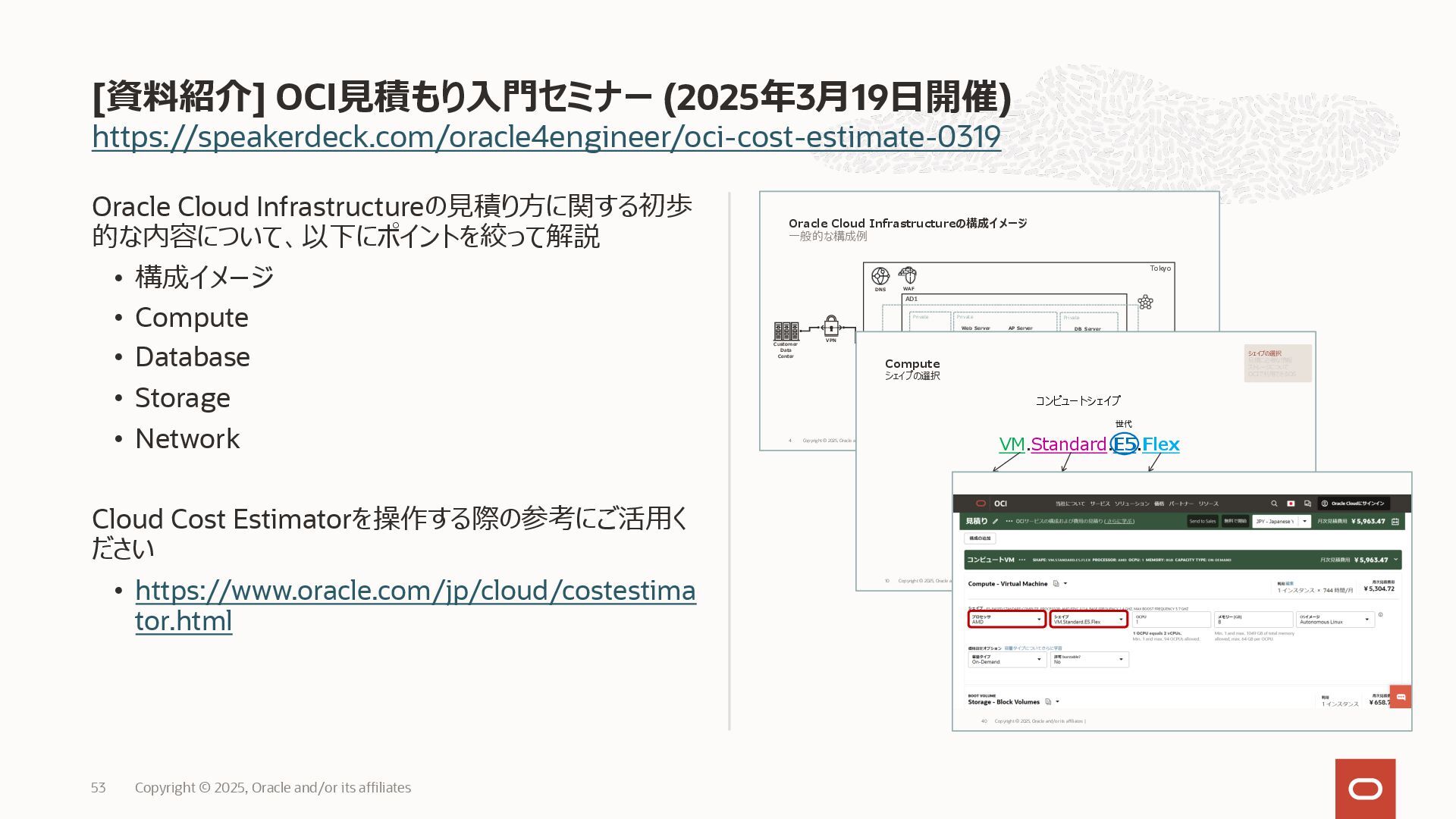Click the calendar icon beside monthly cost

pyautogui.click(x=1395, y=522)
